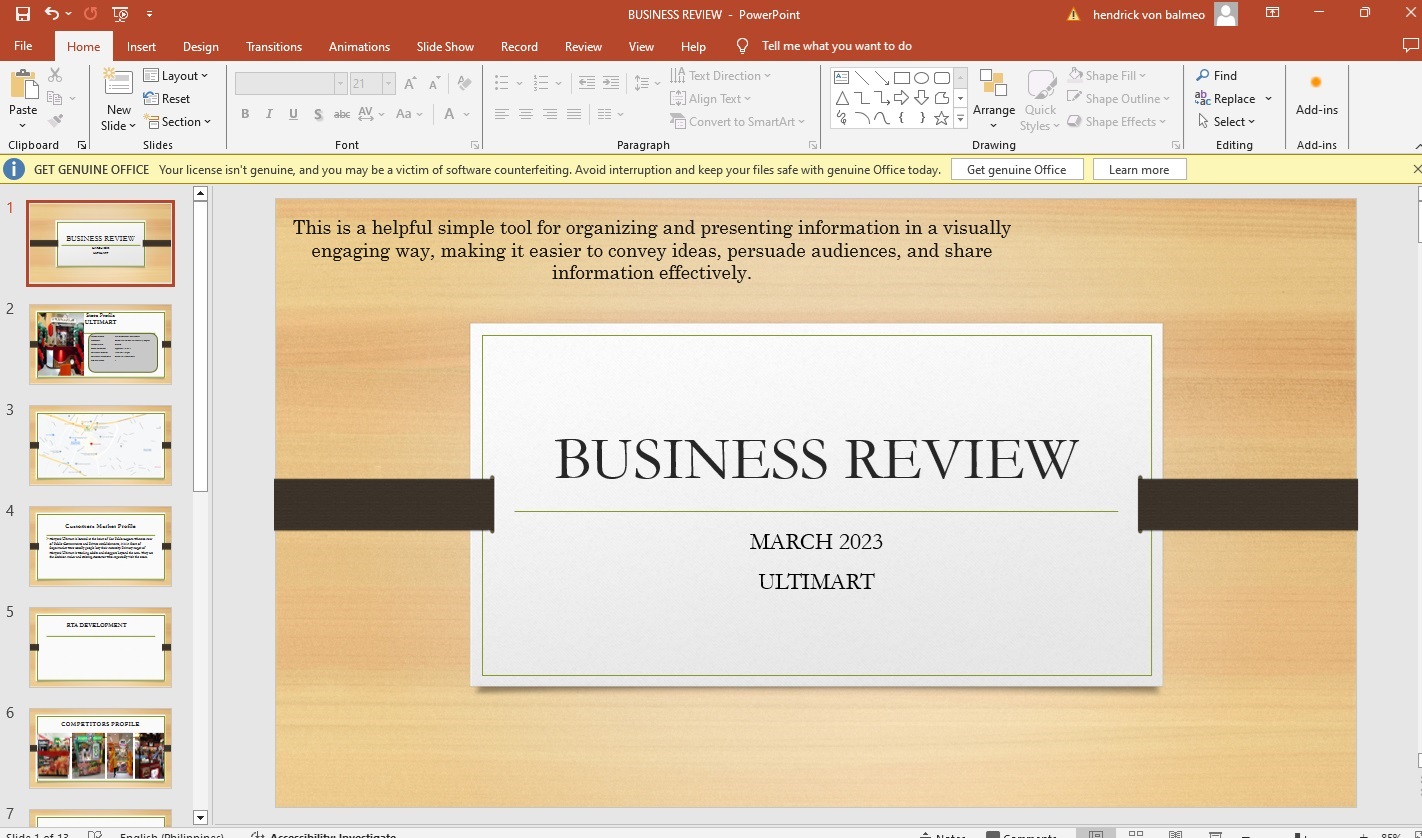Select the Competitors Profile slide thumbnail
This screenshot has height=838, width=1422.
100,747
